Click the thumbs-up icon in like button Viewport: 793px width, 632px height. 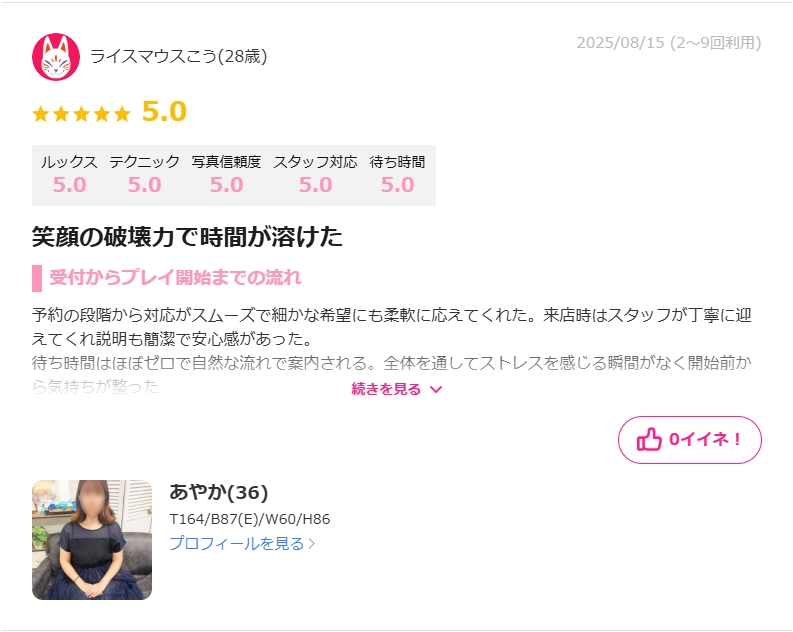coord(649,439)
